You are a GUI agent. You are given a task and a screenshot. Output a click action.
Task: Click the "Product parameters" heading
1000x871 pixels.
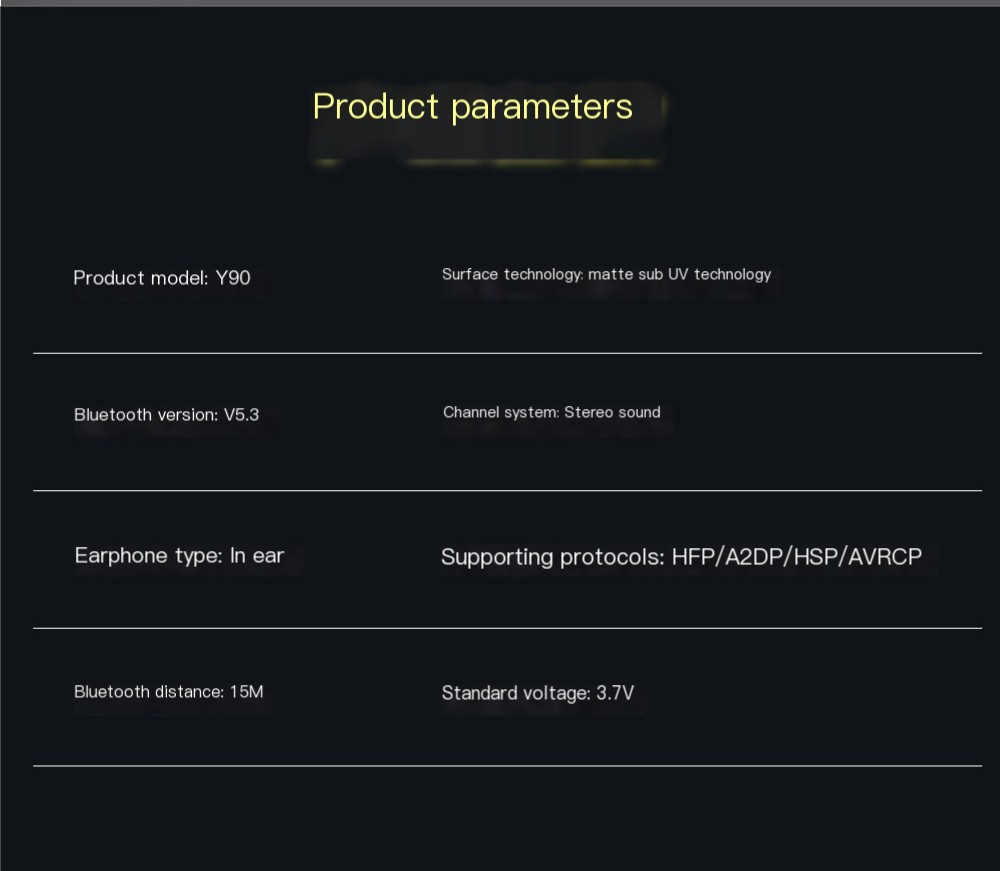click(472, 106)
